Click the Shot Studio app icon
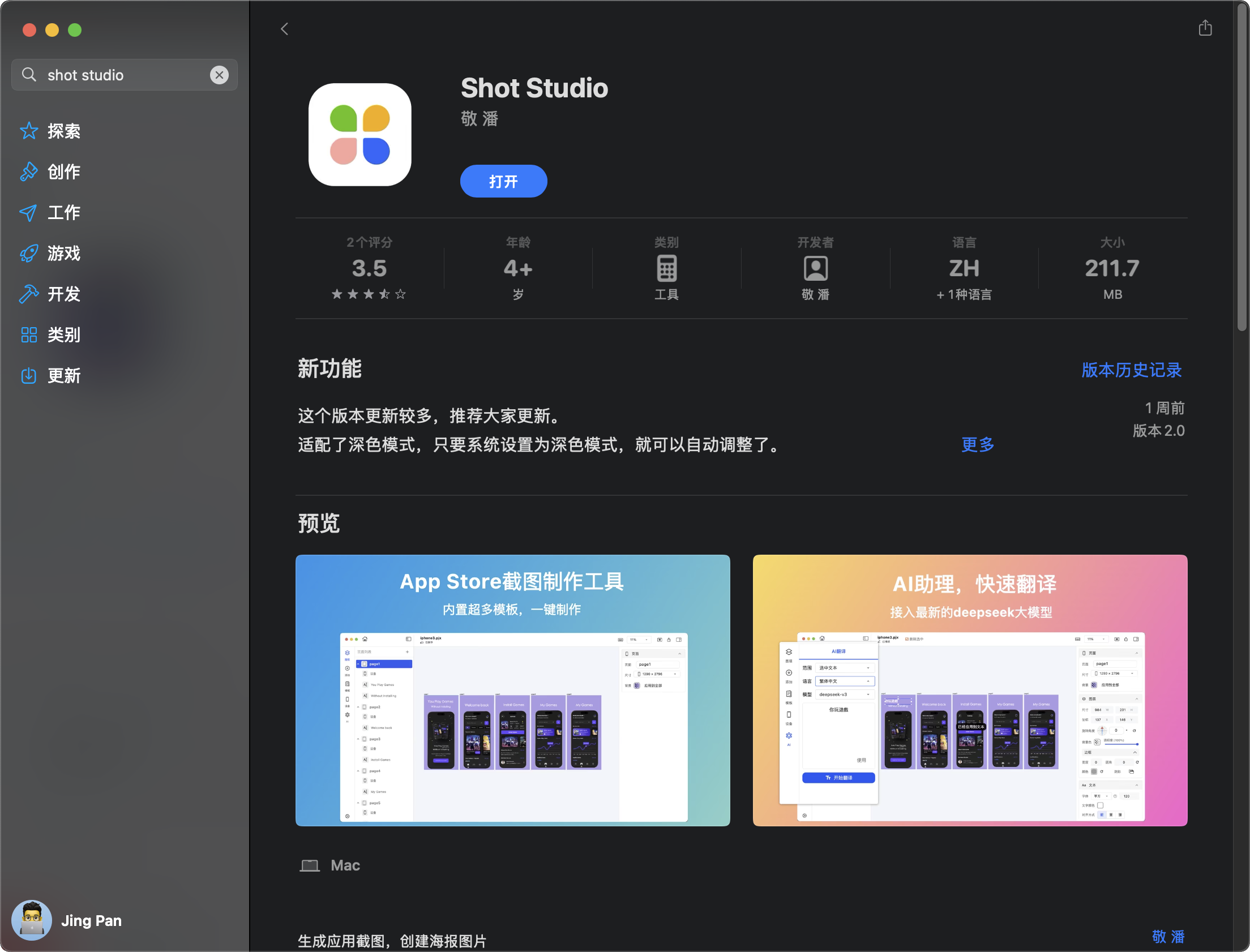Screen dimensions: 1250x952 tap(360, 135)
